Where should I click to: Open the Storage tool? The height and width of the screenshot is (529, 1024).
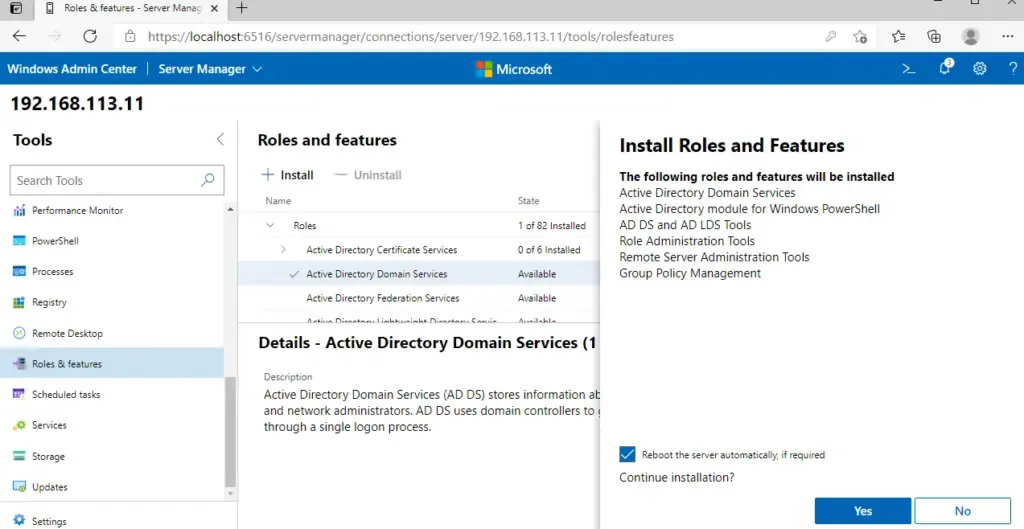48,457
